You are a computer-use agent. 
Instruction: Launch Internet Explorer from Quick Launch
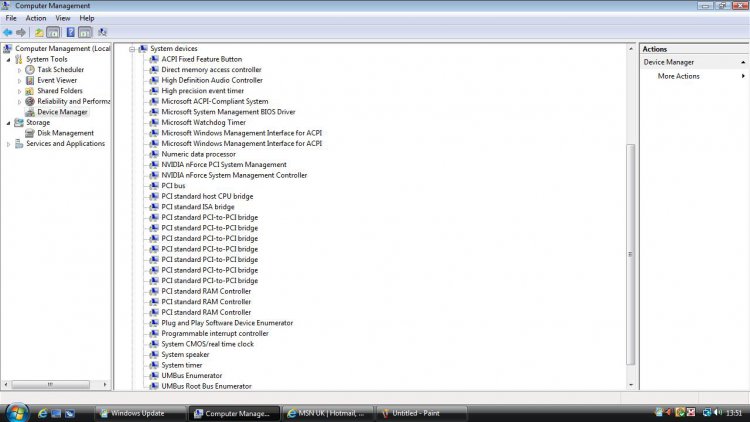pyautogui.click(x=43, y=413)
